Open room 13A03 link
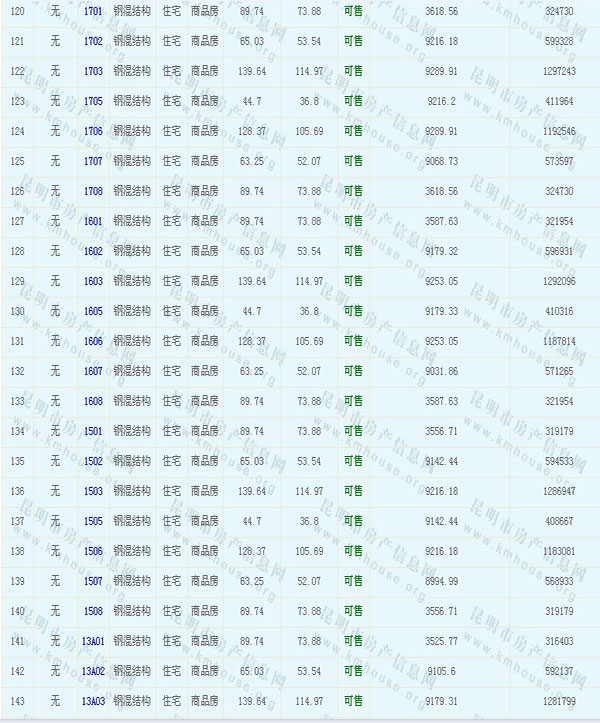Viewport: 600px width, 723px height. point(93,701)
